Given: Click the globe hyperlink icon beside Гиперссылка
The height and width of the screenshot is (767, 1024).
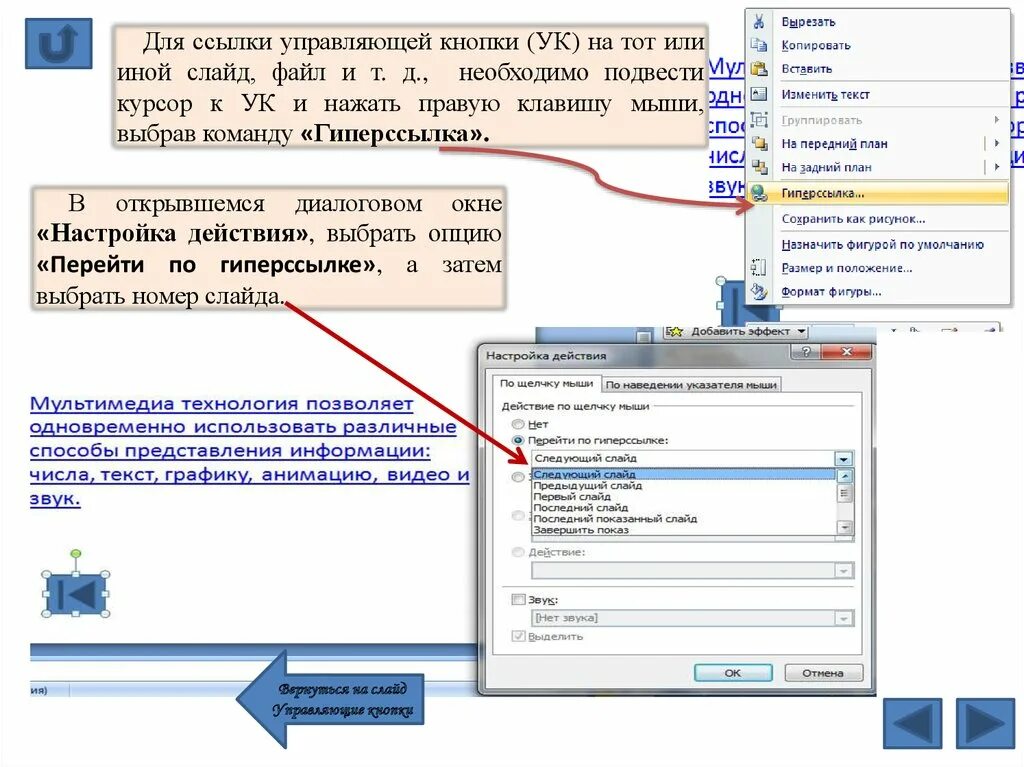Looking at the screenshot, I should 759,193.
